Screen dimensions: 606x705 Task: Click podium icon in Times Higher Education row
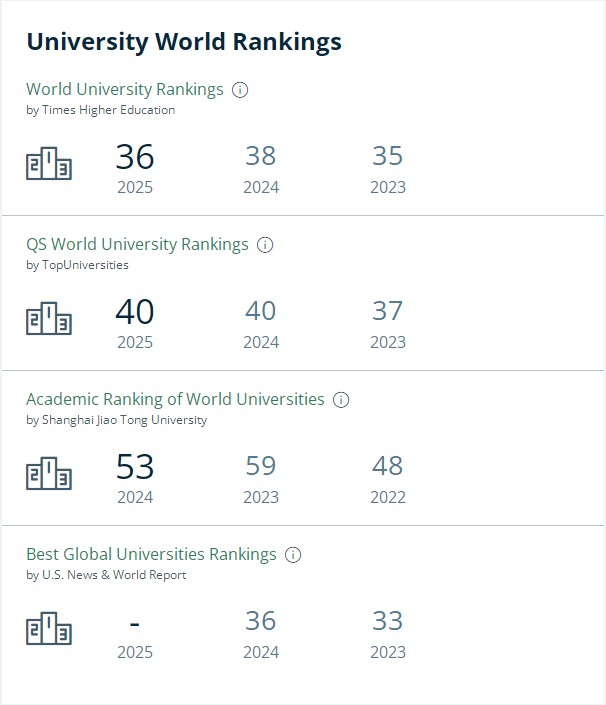pos(49,164)
